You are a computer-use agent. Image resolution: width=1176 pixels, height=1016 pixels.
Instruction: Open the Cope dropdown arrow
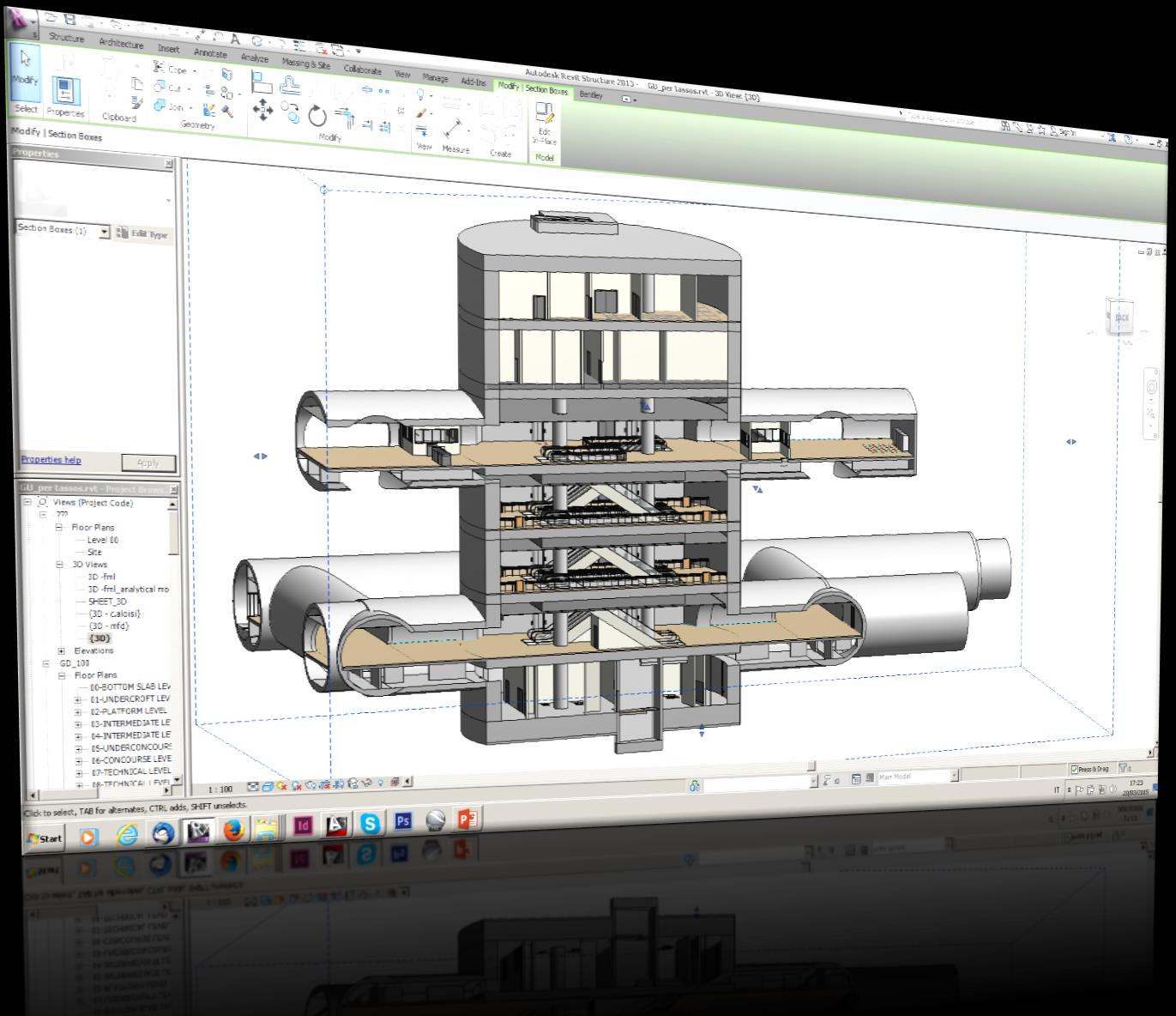coord(194,71)
